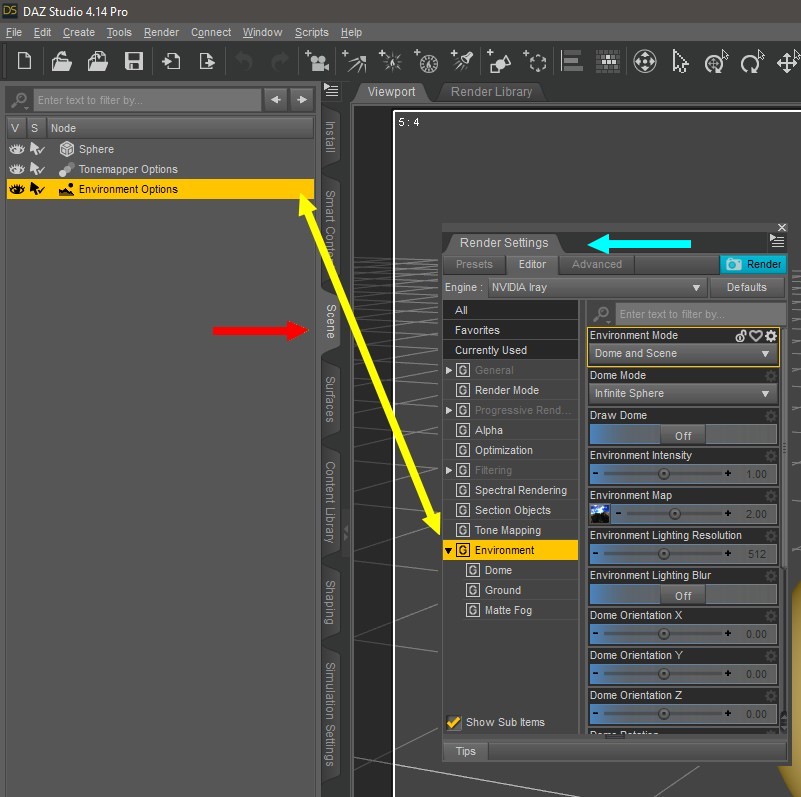Open the Surfaces side pane tab
Image resolution: width=801 pixels, height=797 pixels.
point(331,398)
